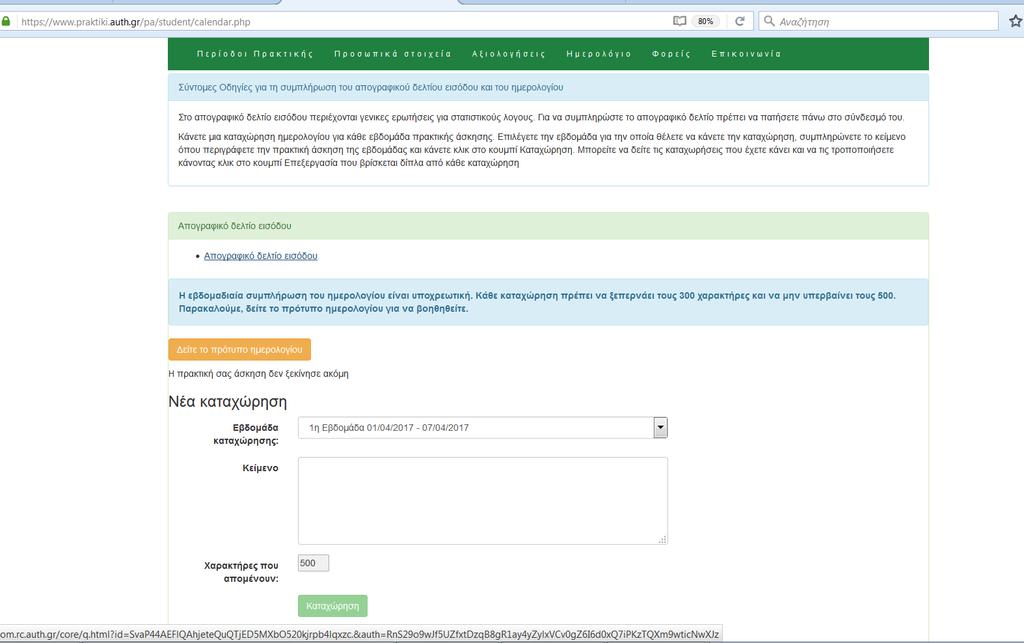The height and width of the screenshot is (643, 1024).
Task: Open Αξιολογήσεις menu item
Action: pyautogui.click(x=509, y=54)
